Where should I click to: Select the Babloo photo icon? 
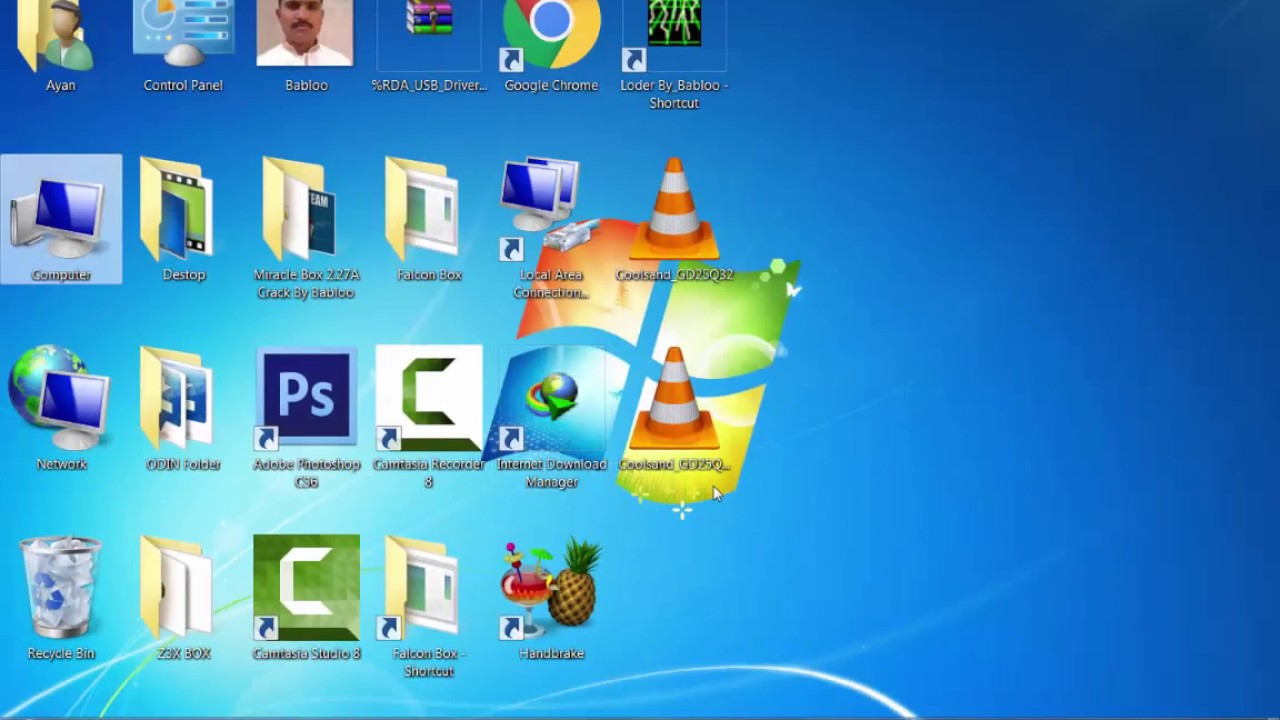[306, 33]
